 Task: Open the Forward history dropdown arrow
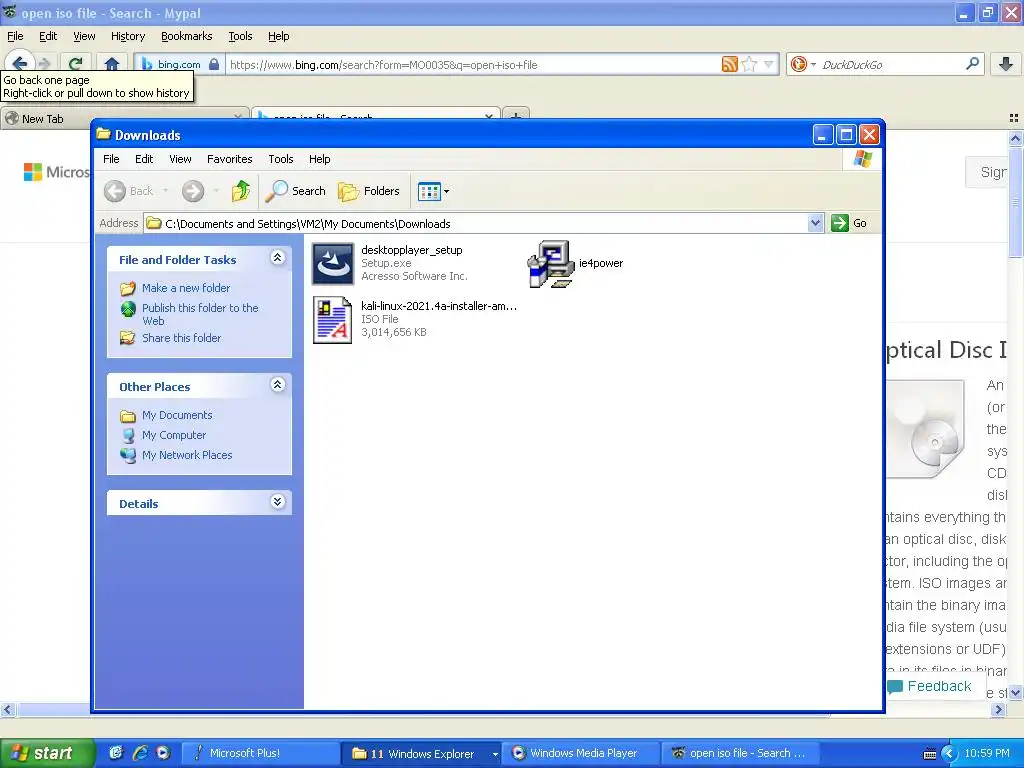coord(216,191)
